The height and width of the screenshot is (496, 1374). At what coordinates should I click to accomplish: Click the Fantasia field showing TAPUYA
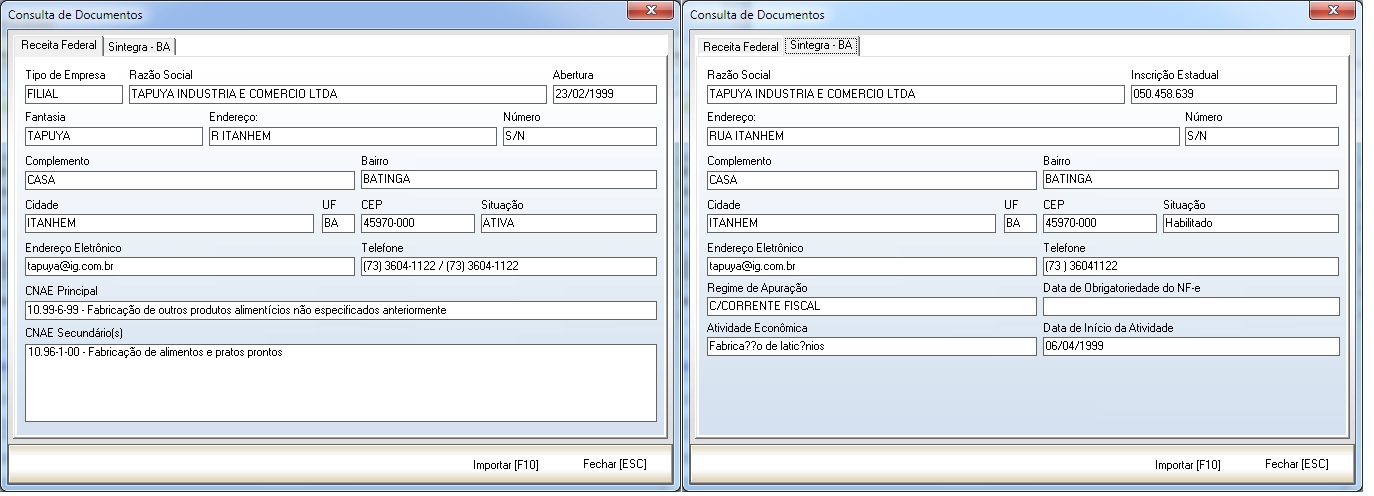click(x=113, y=136)
